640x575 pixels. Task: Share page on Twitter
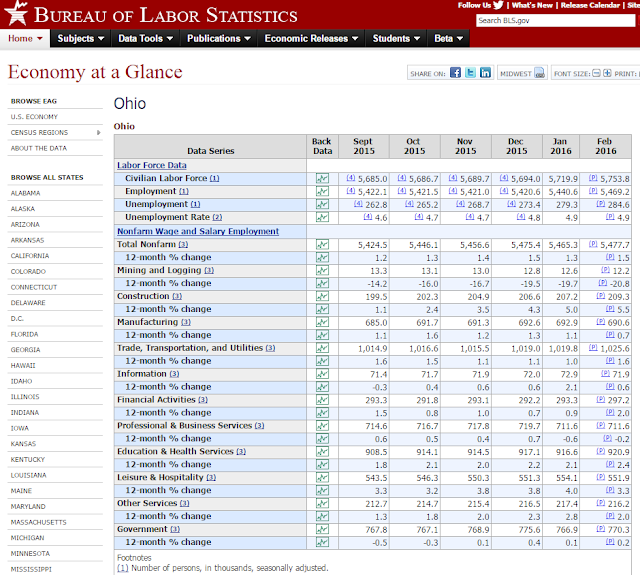click(x=470, y=73)
